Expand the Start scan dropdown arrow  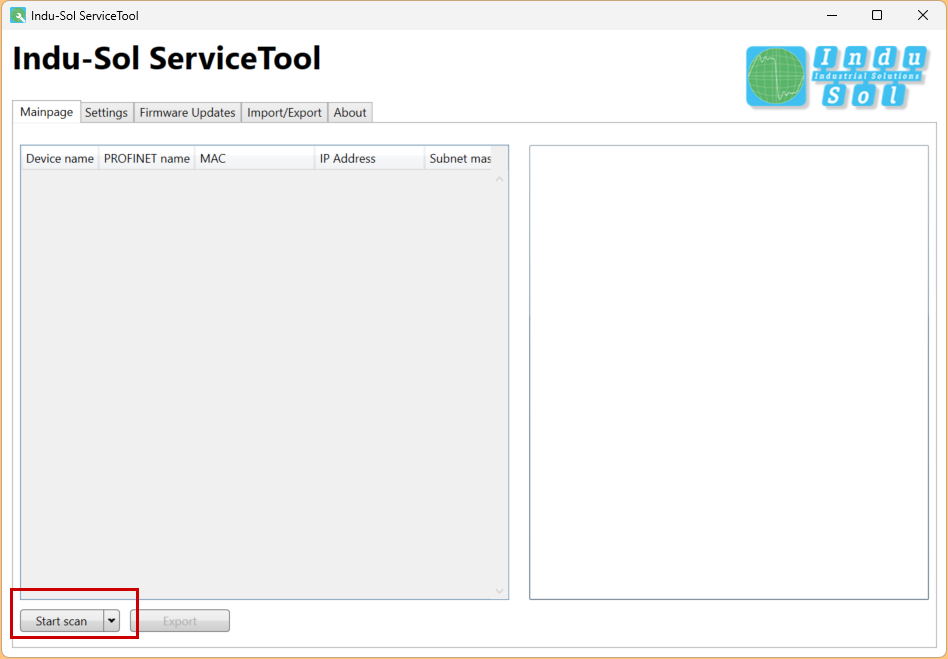tap(112, 621)
